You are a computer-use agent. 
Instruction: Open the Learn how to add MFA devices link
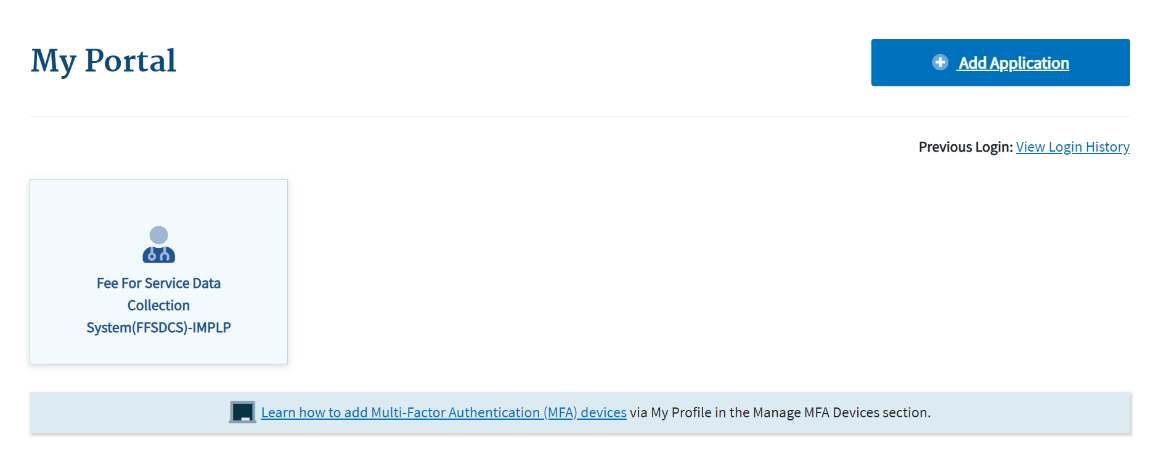click(x=443, y=412)
